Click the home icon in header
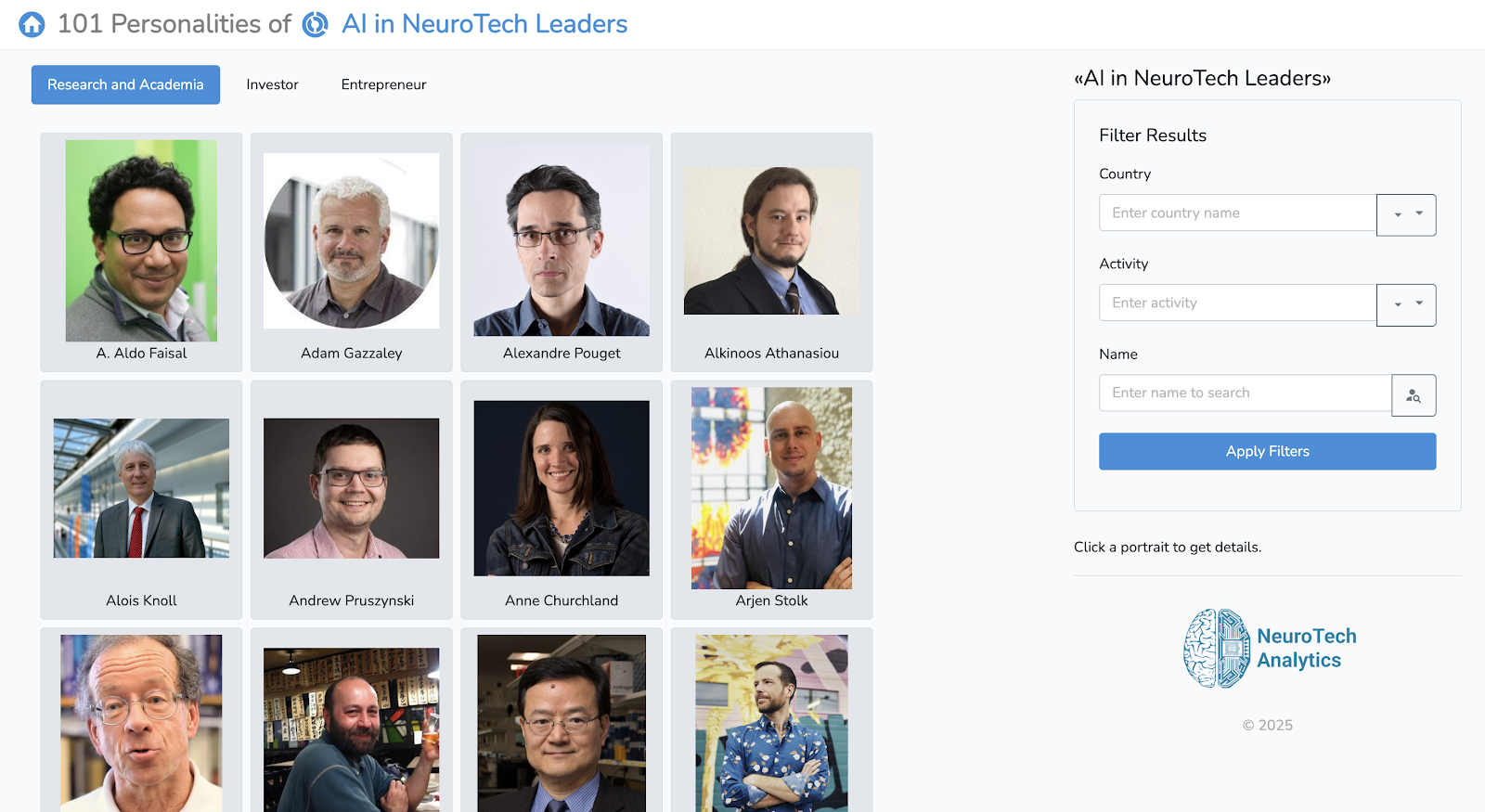Viewport: 1485px width, 812px height. [x=32, y=24]
